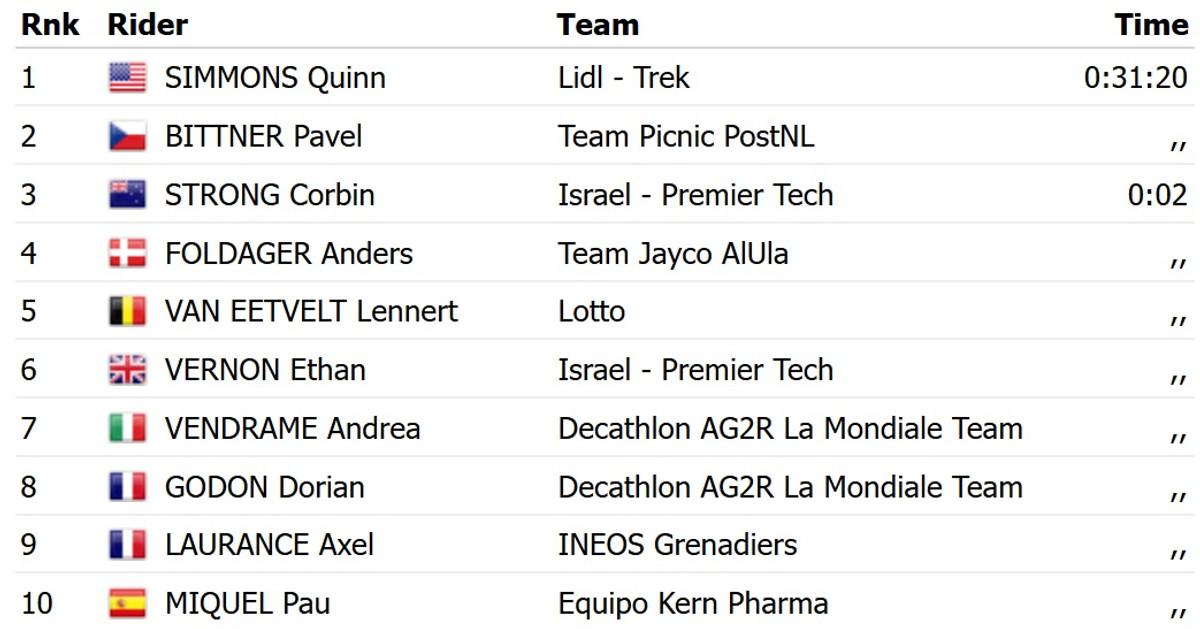Sort by the Team column header
The width and height of the screenshot is (1200, 629).
pyautogui.click(x=598, y=24)
